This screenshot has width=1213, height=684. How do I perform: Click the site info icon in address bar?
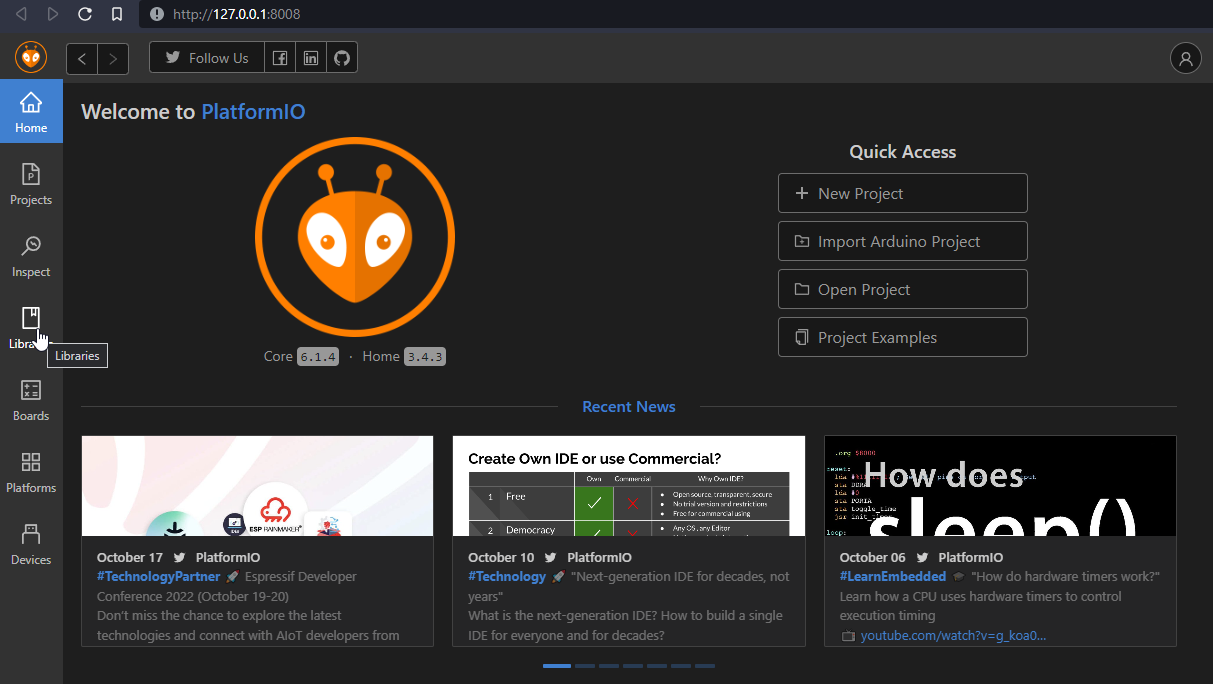(156, 14)
